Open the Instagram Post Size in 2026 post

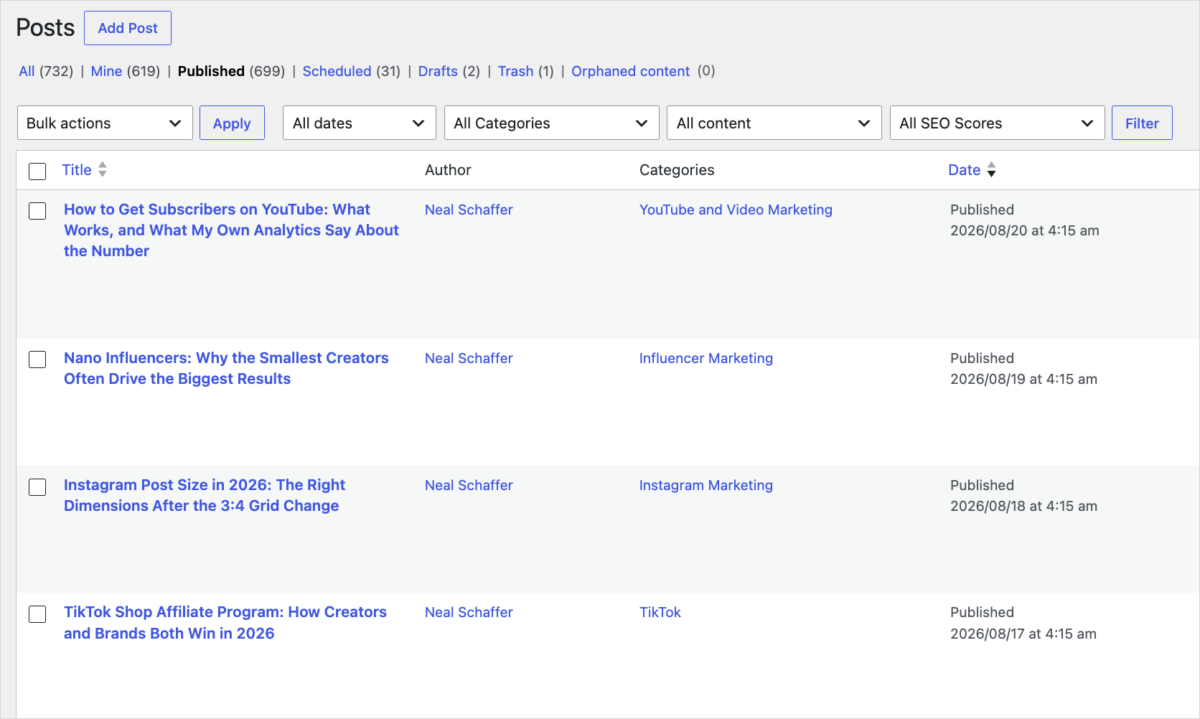[205, 495]
